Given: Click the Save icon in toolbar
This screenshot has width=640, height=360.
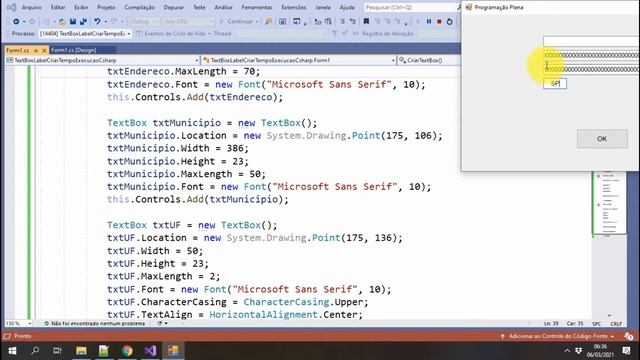Looking at the screenshot, I should (73, 21).
